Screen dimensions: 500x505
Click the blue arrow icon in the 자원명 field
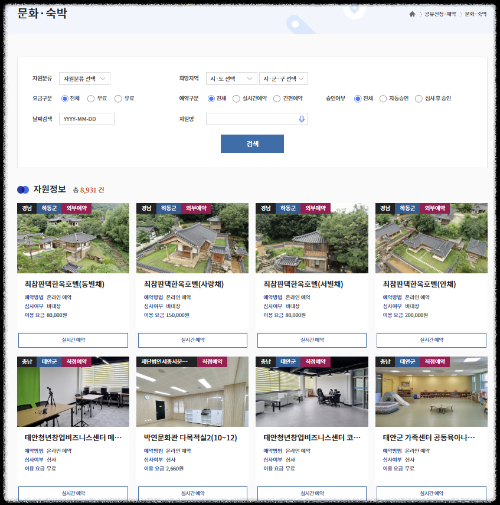(301, 119)
